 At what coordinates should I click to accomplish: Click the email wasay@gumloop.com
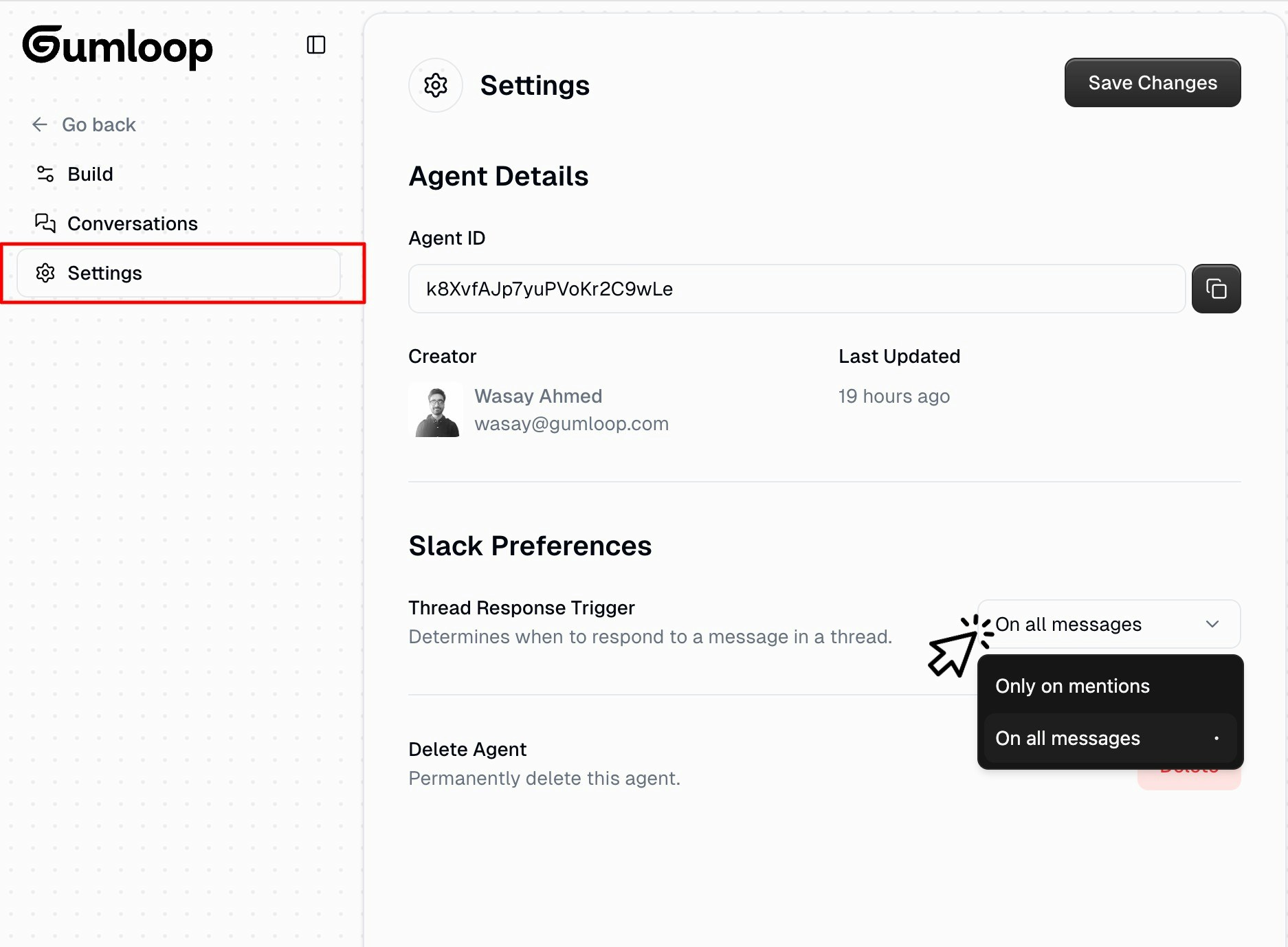coord(571,423)
